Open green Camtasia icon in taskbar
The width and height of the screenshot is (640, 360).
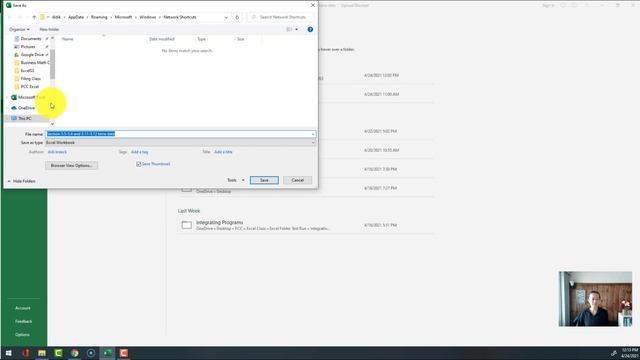click(58, 353)
